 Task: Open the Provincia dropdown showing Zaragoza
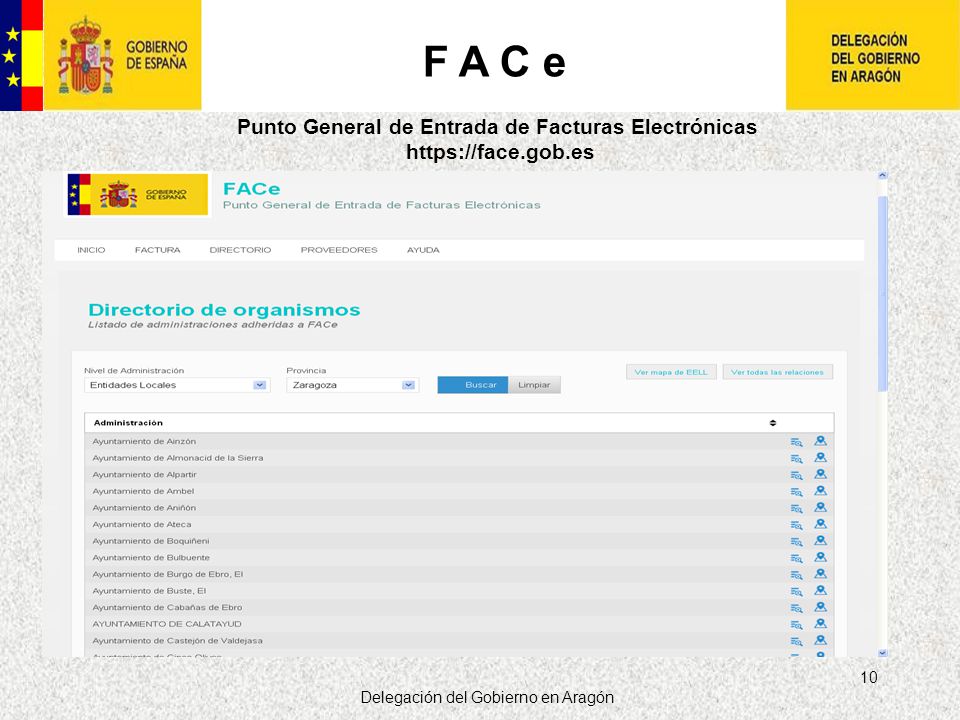[353, 385]
